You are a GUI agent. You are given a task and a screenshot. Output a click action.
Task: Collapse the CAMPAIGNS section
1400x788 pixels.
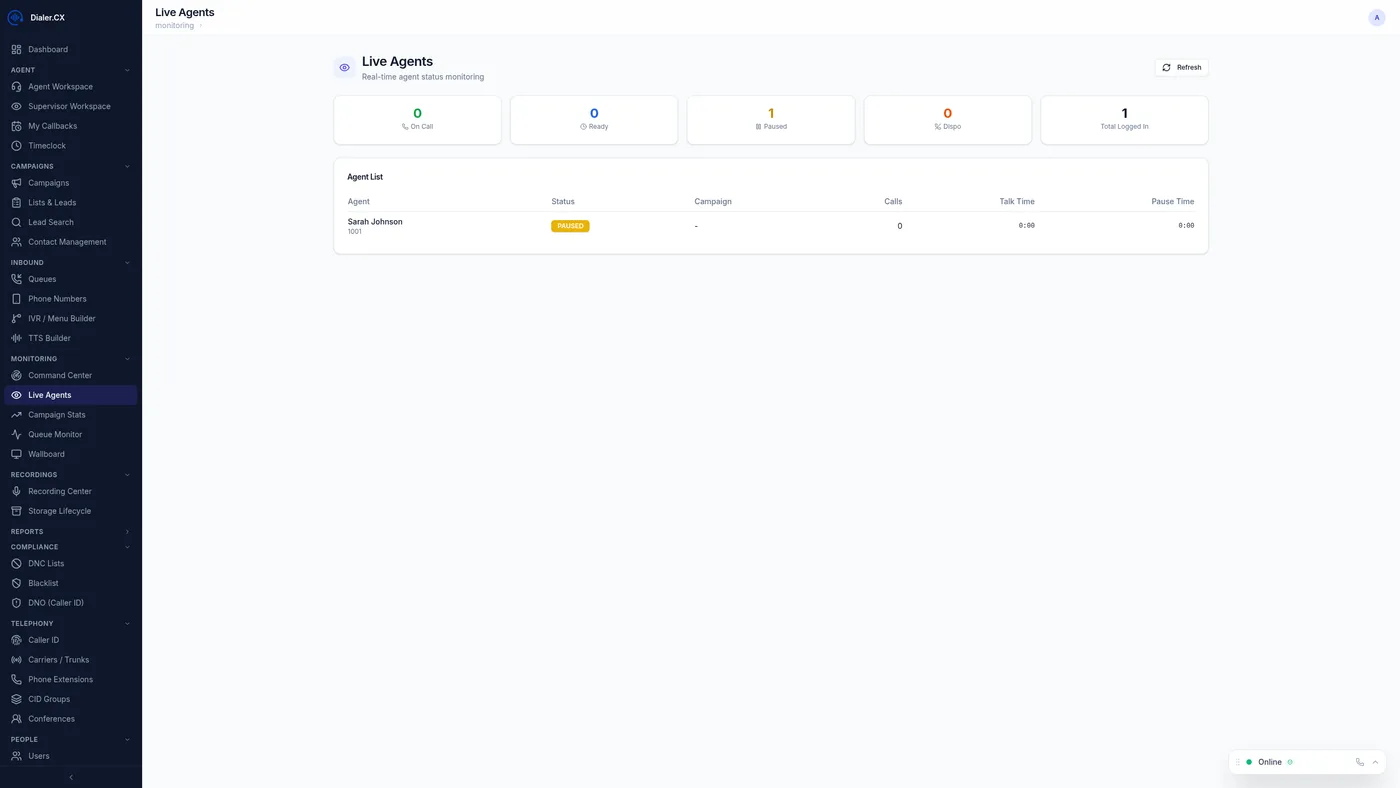[126, 165]
